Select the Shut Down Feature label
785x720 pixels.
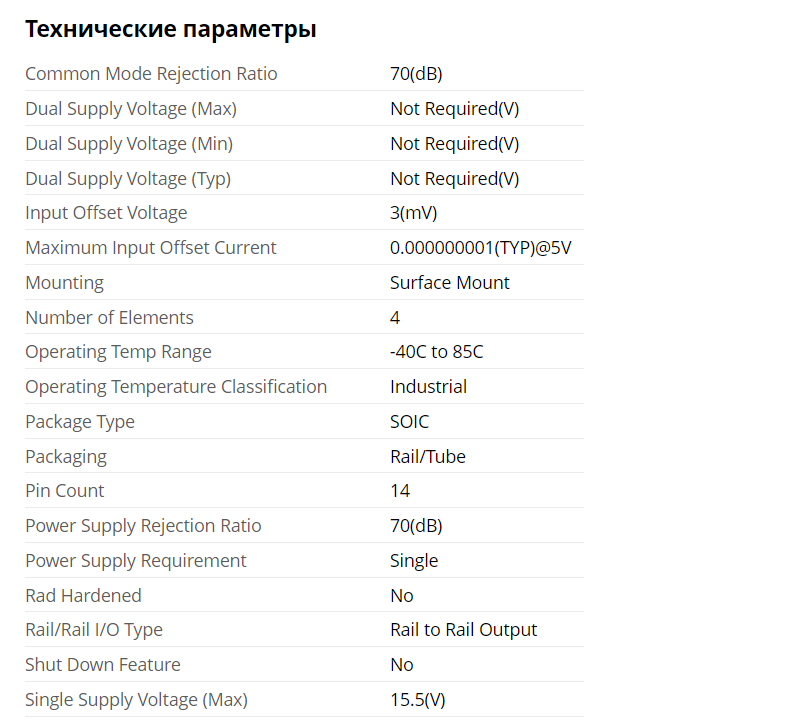[102, 665]
